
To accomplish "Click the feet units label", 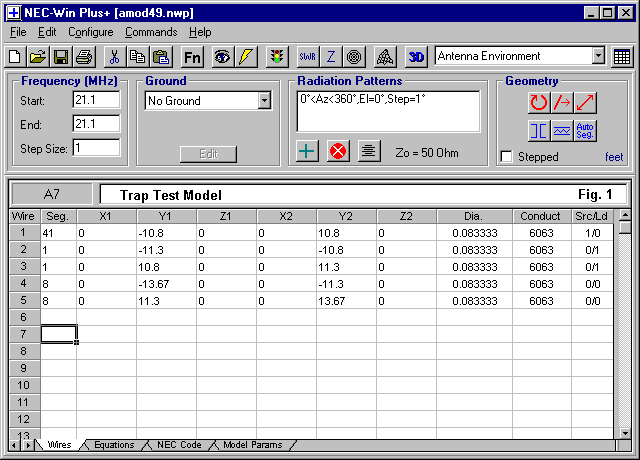I will (614, 157).
